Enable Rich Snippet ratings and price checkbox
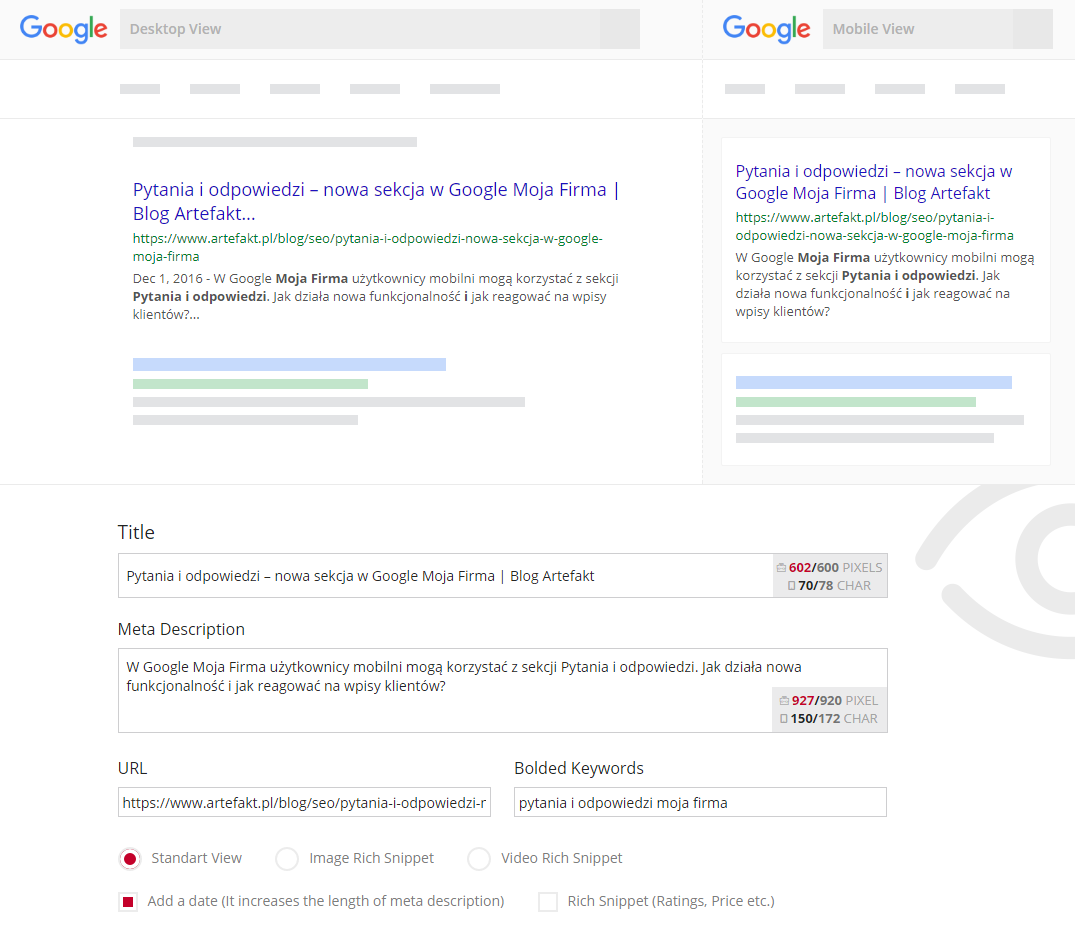 548,902
